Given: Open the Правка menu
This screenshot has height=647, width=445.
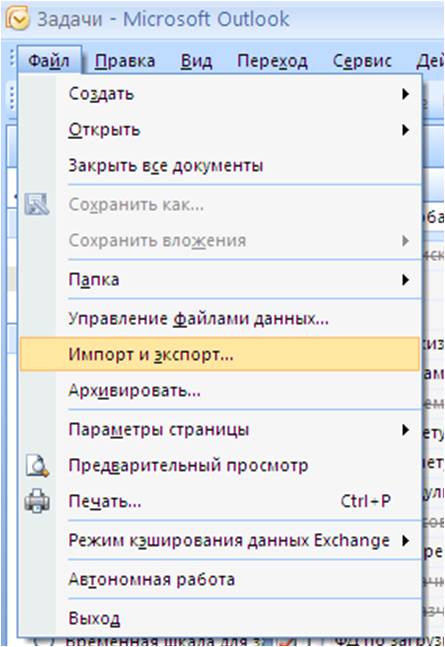Looking at the screenshot, I should pyautogui.click(x=125, y=61).
